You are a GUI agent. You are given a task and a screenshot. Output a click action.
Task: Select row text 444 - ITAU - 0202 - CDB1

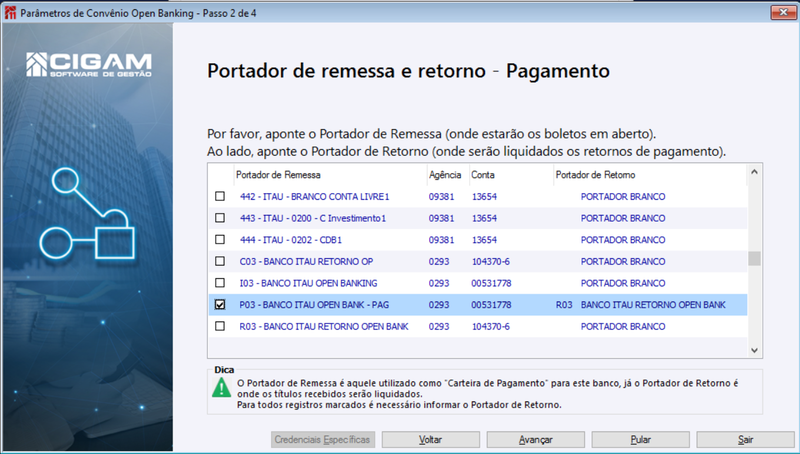point(291,240)
